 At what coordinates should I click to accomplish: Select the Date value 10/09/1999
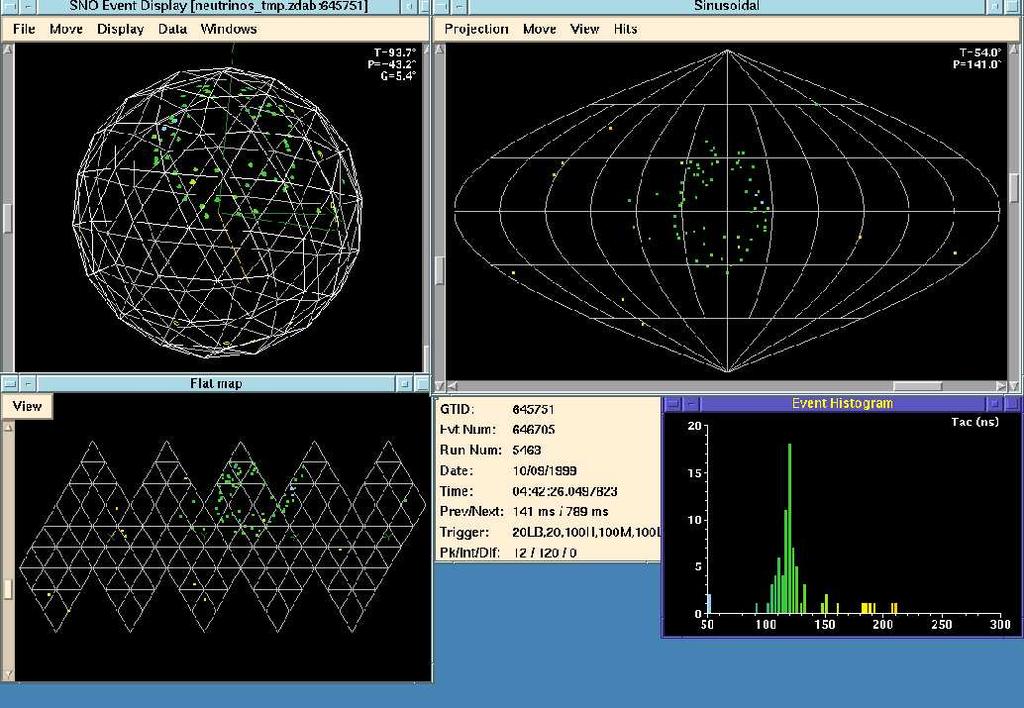tap(545, 470)
